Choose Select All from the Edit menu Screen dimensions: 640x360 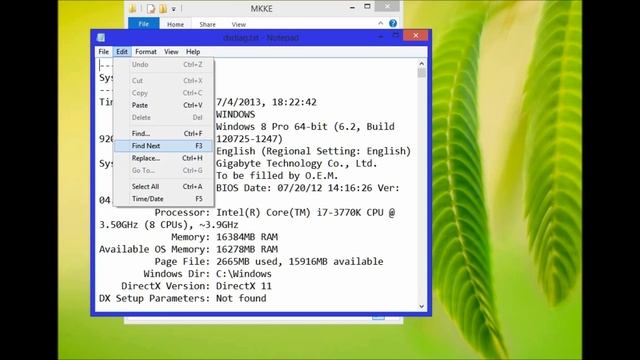click(164, 187)
